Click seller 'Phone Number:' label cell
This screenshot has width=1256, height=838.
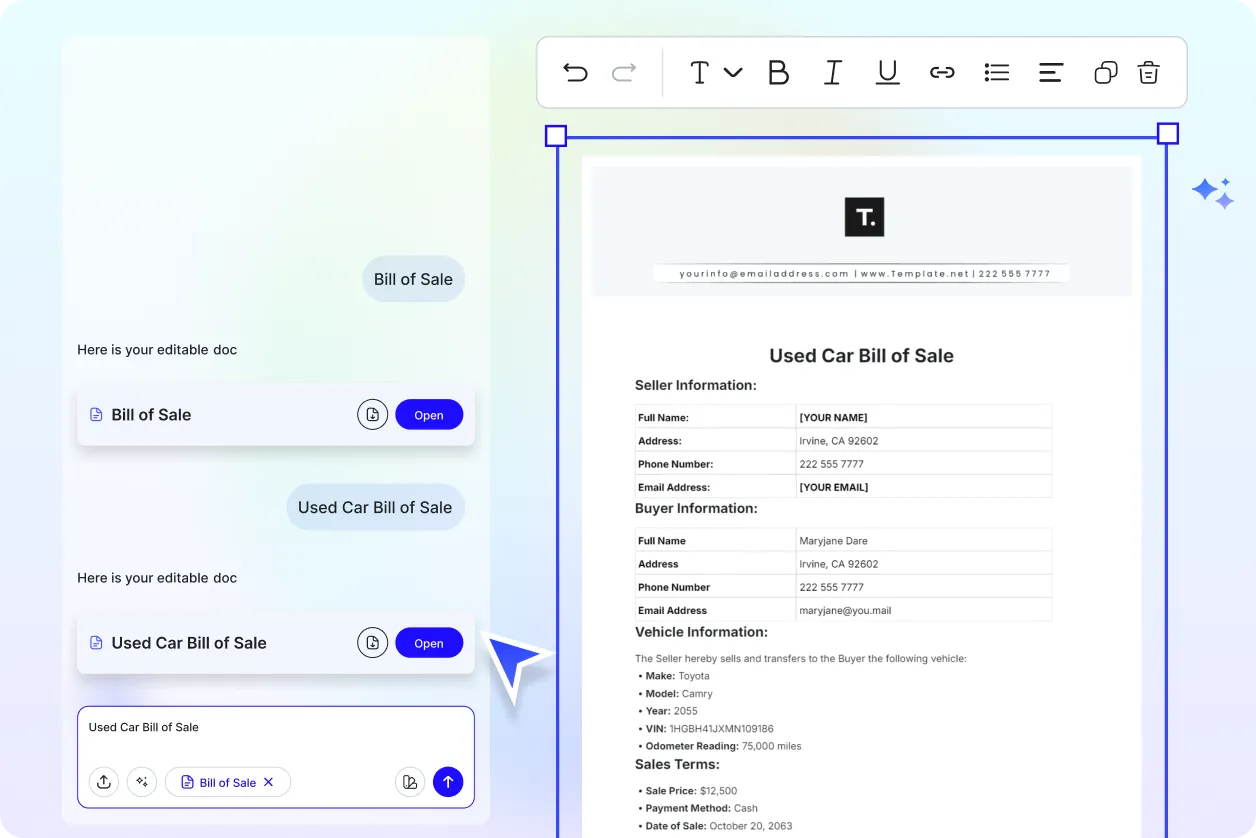[x=716, y=464]
